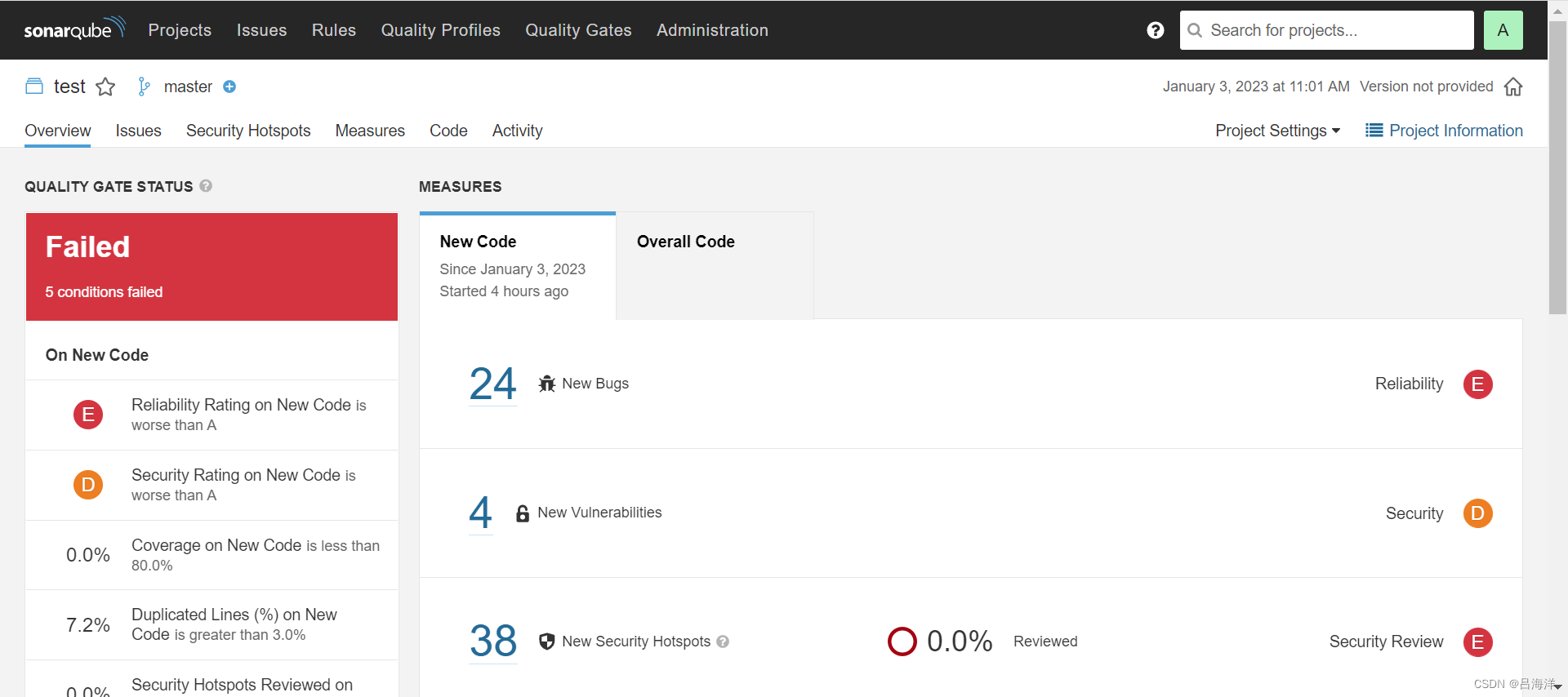Screen dimensions: 1568x697
Task: Open Quality Gates page
Action: coord(578,30)
